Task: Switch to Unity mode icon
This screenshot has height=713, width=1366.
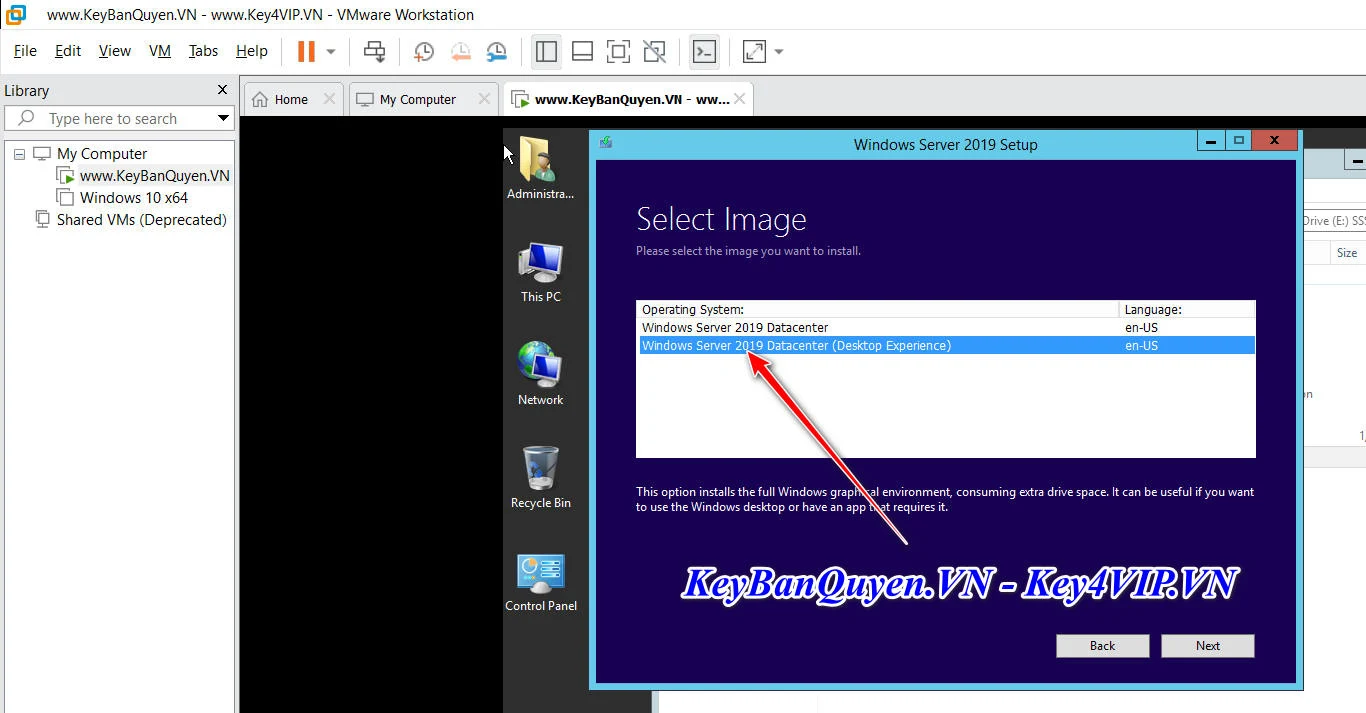Action: [654, 51]
